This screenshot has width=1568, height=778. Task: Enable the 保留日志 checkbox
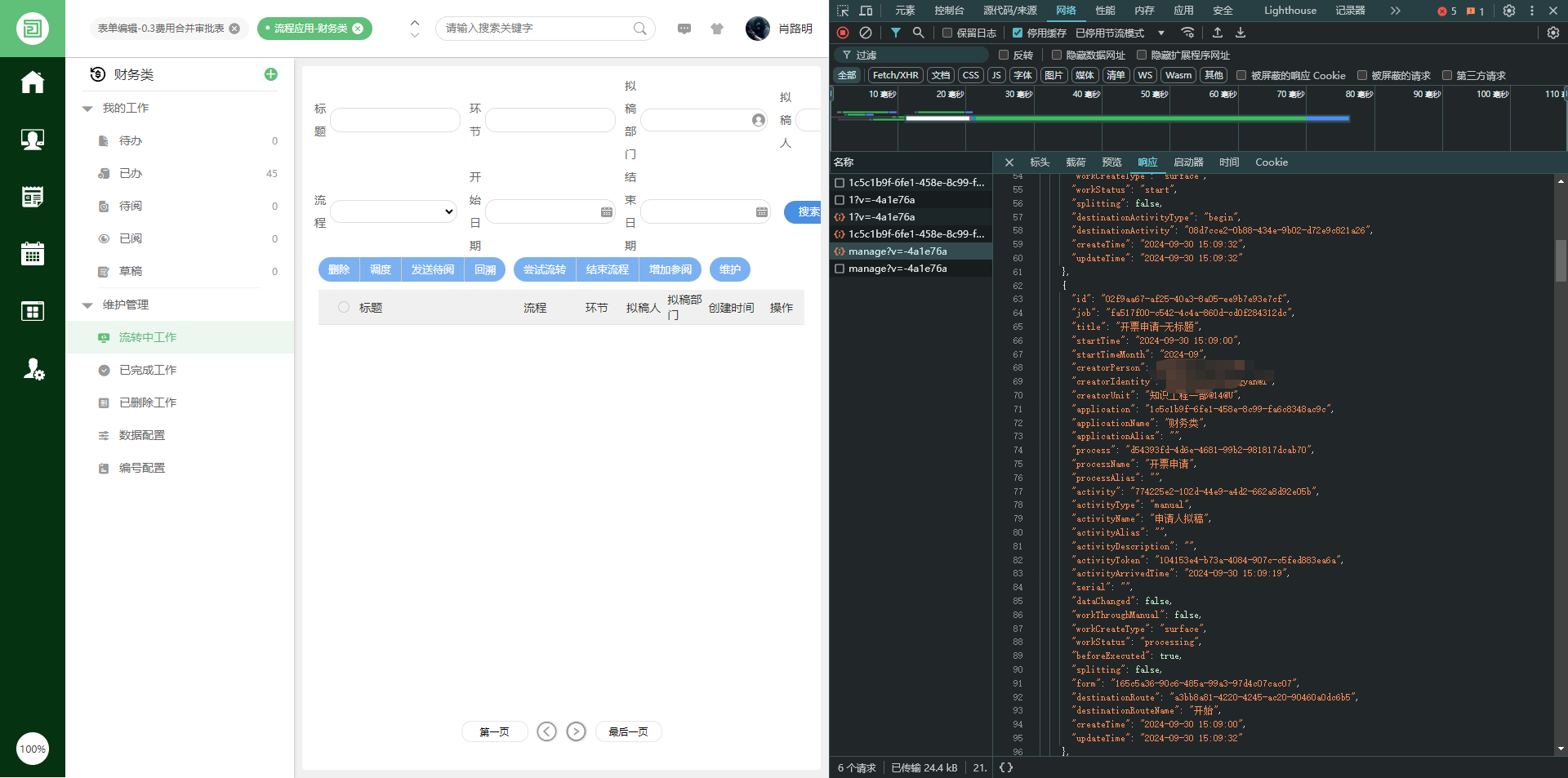coord(947,33)
